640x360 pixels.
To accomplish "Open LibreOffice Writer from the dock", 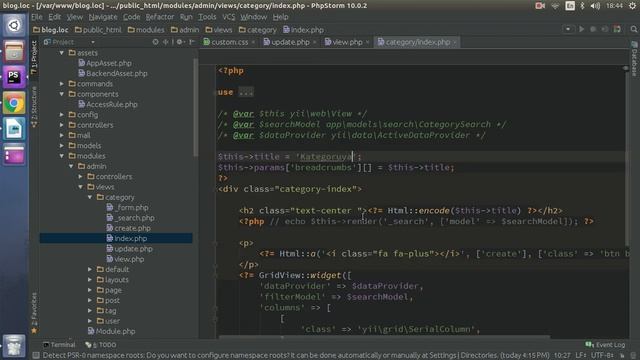I will coord(14,129).
